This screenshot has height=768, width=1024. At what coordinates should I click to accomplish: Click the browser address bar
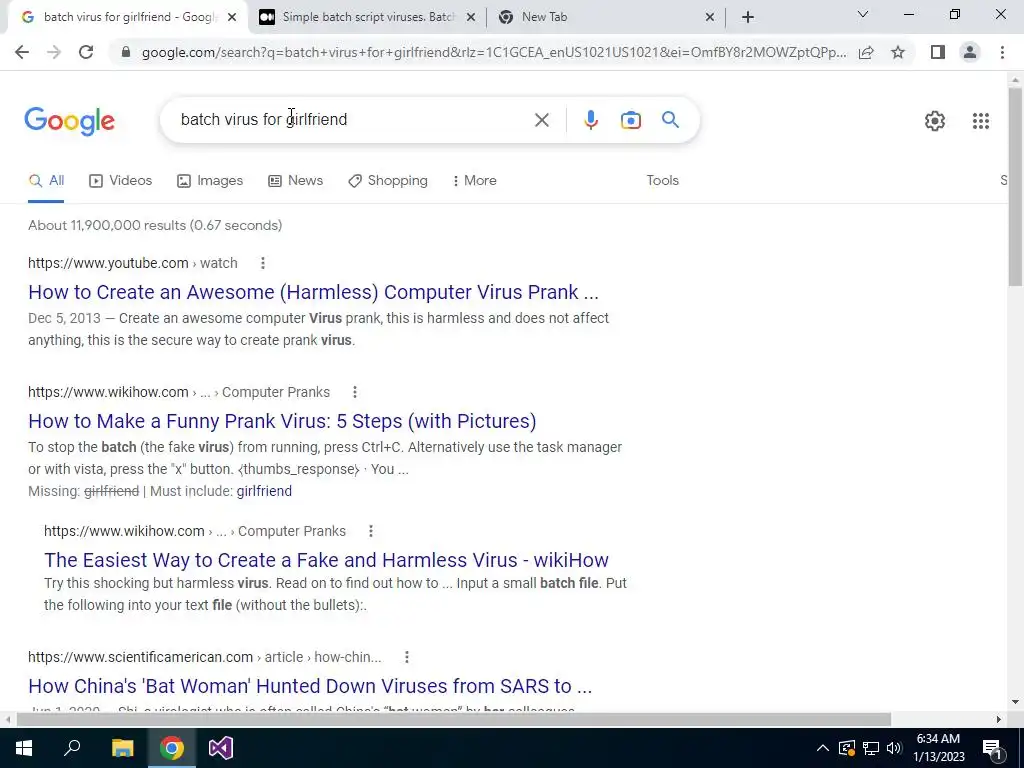click(x=493, y=52)
